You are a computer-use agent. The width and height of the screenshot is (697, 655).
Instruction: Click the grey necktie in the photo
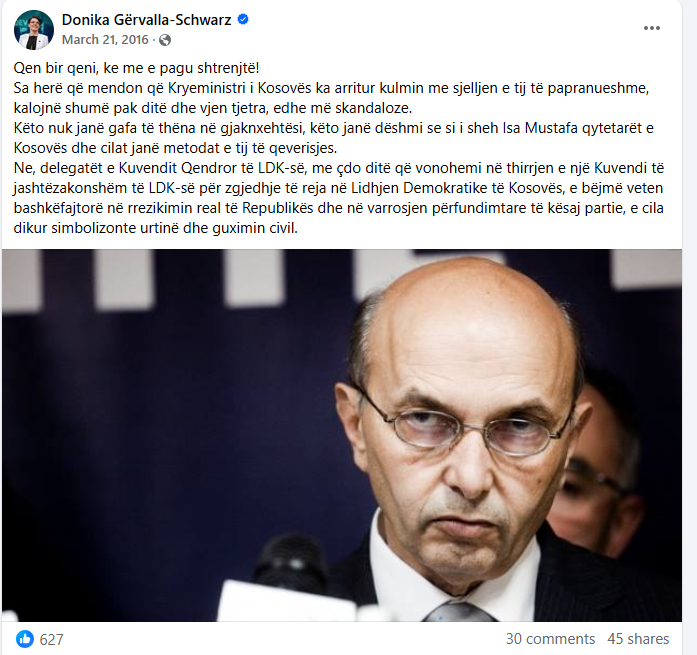tap(460, 611)
